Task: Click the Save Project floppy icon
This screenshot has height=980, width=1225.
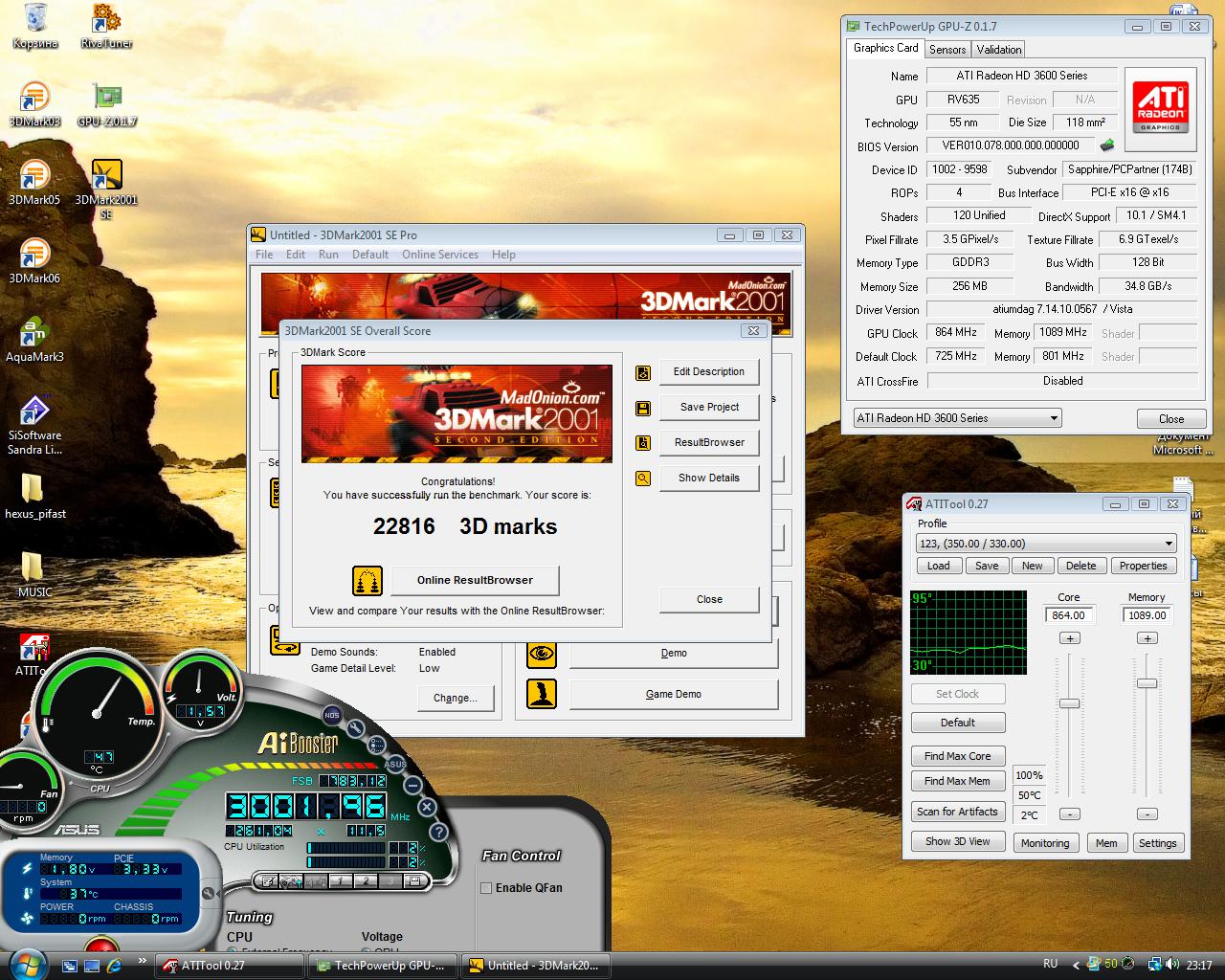Action: point(643,408)
